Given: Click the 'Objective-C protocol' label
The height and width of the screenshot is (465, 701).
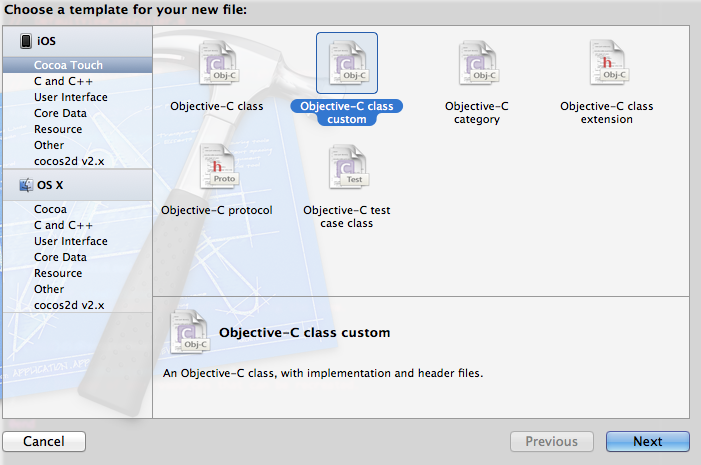Looking at the screenshot, I should click(217, 210).
